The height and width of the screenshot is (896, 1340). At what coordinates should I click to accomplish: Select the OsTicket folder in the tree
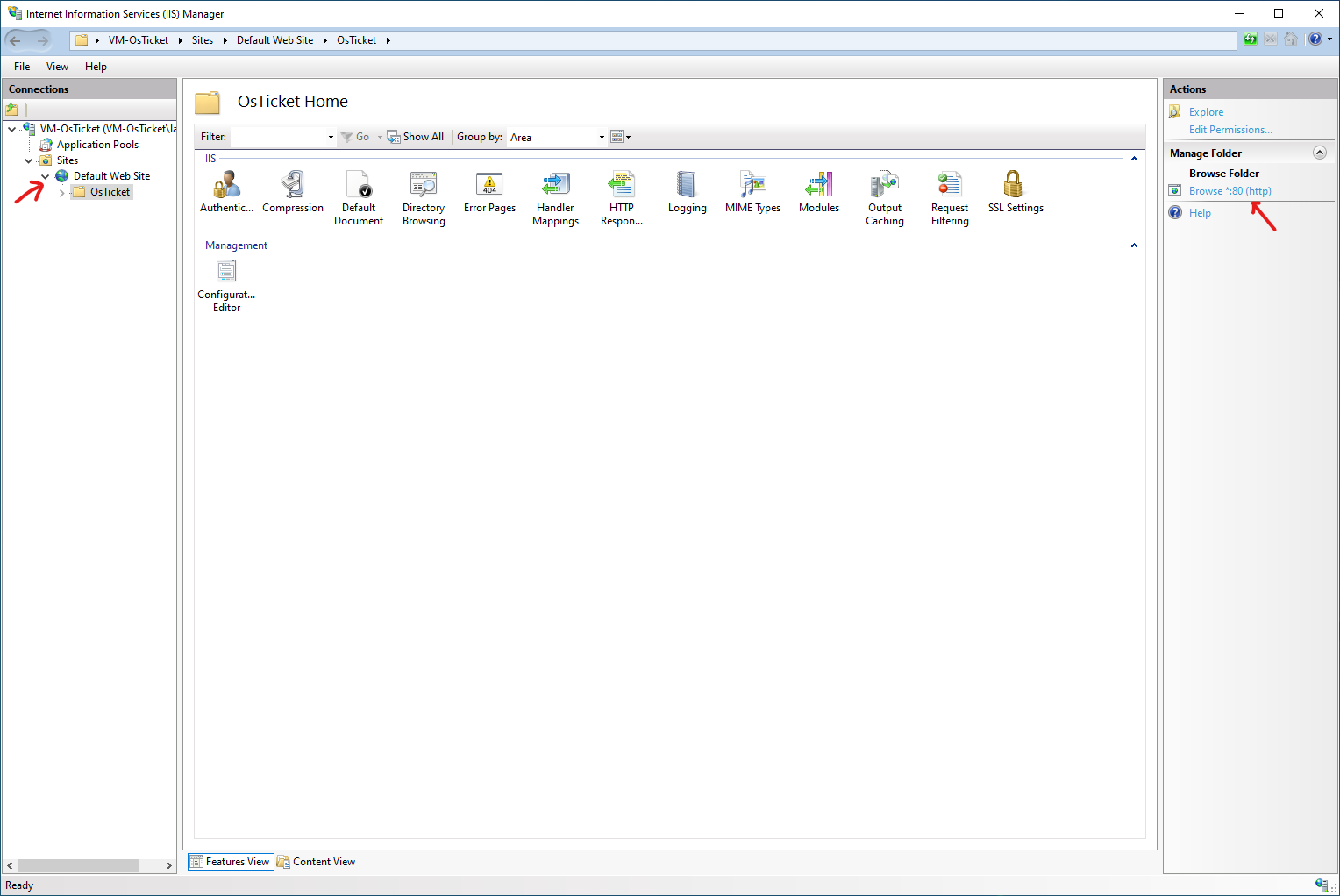[x=110, y=192]
